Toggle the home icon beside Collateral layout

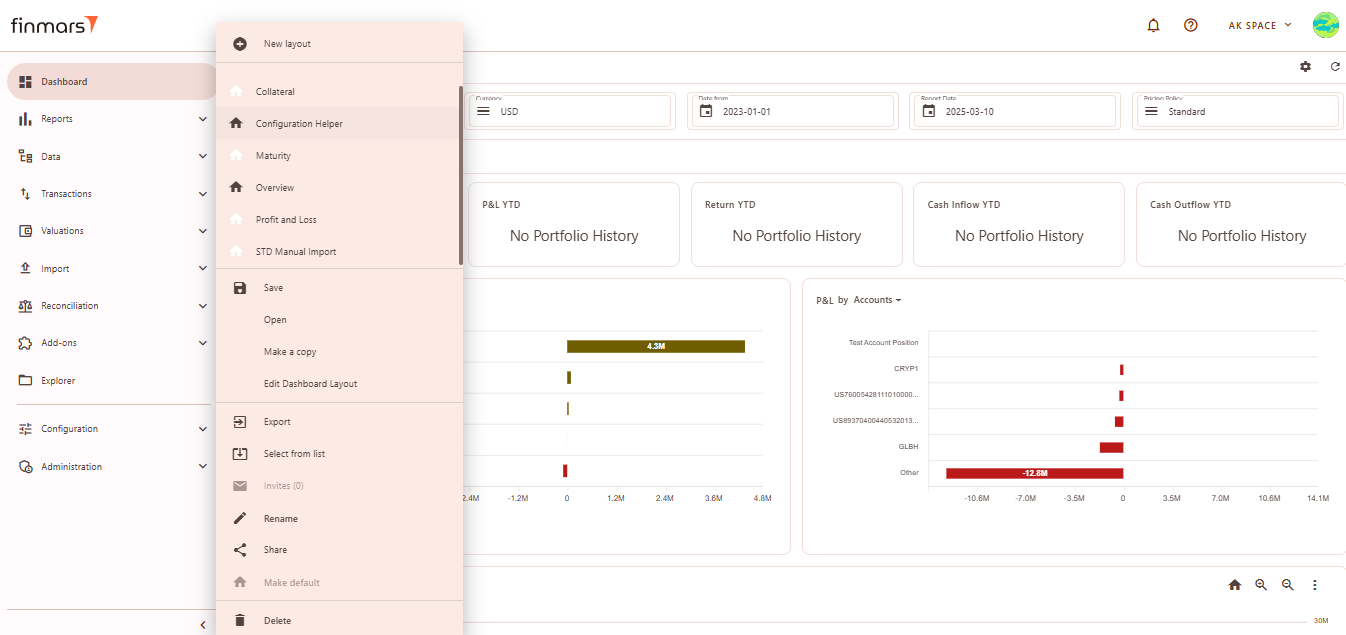coord(236,92)
